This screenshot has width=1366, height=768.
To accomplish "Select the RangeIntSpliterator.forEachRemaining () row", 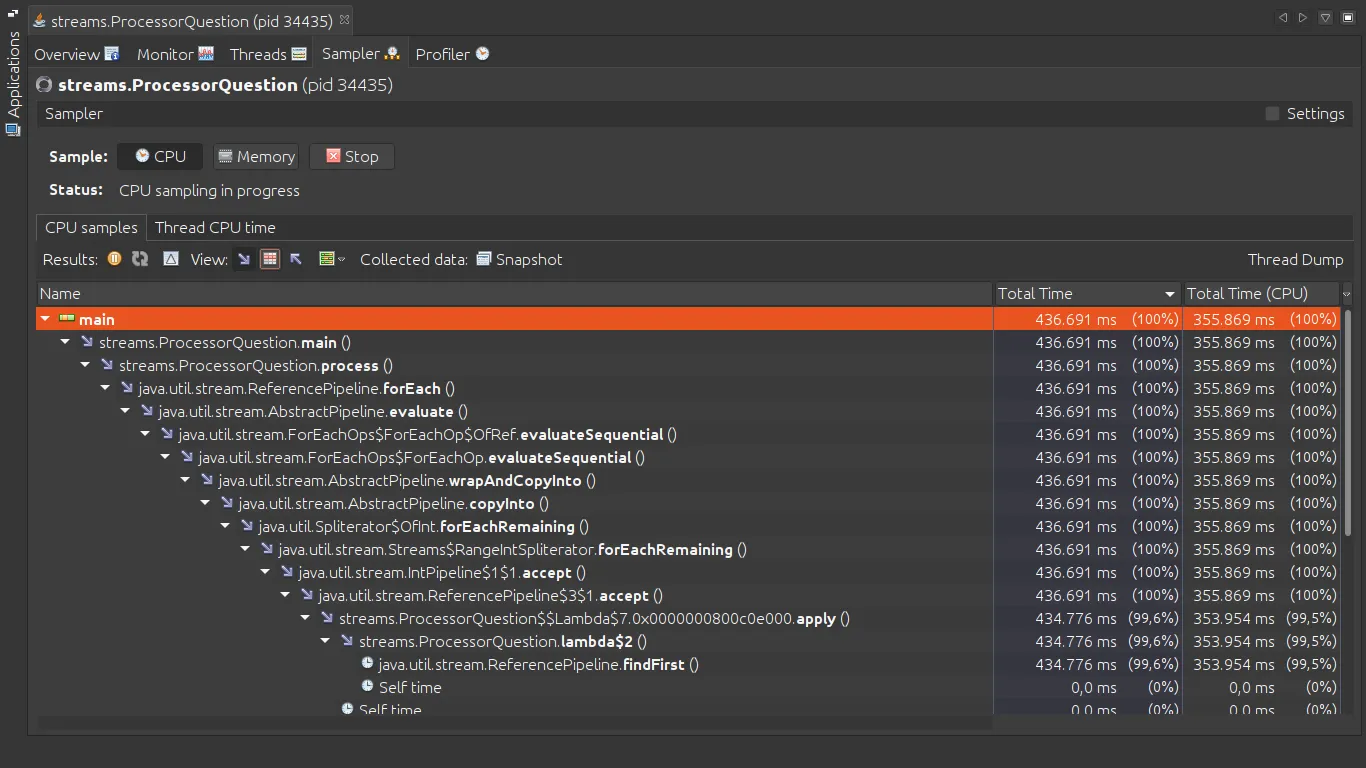I will coord(687,549).
